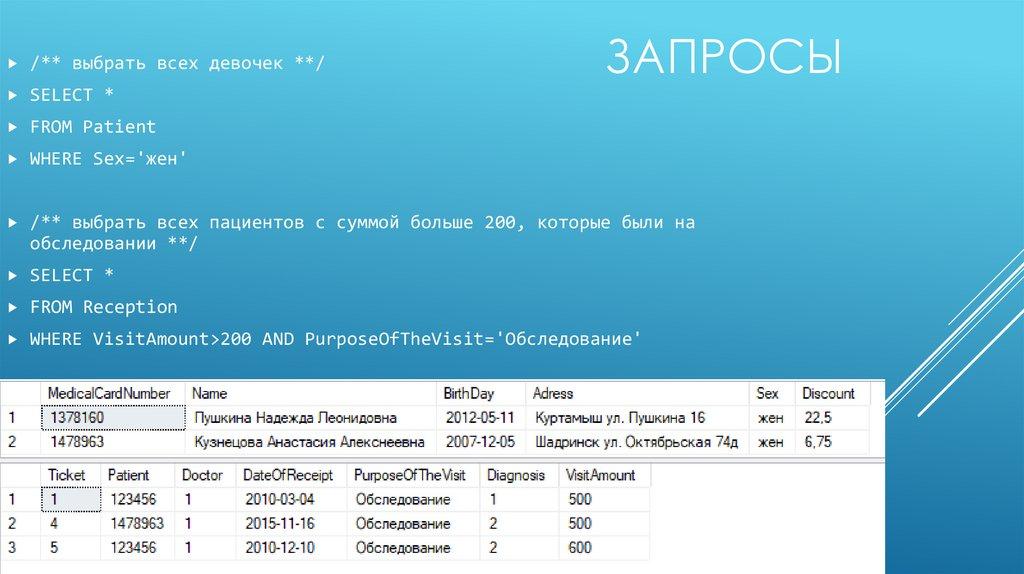Click the WHERE Sex='жен' query line
The height and width of the screenshot is (574, 1024).
click(x=108, y=158)
